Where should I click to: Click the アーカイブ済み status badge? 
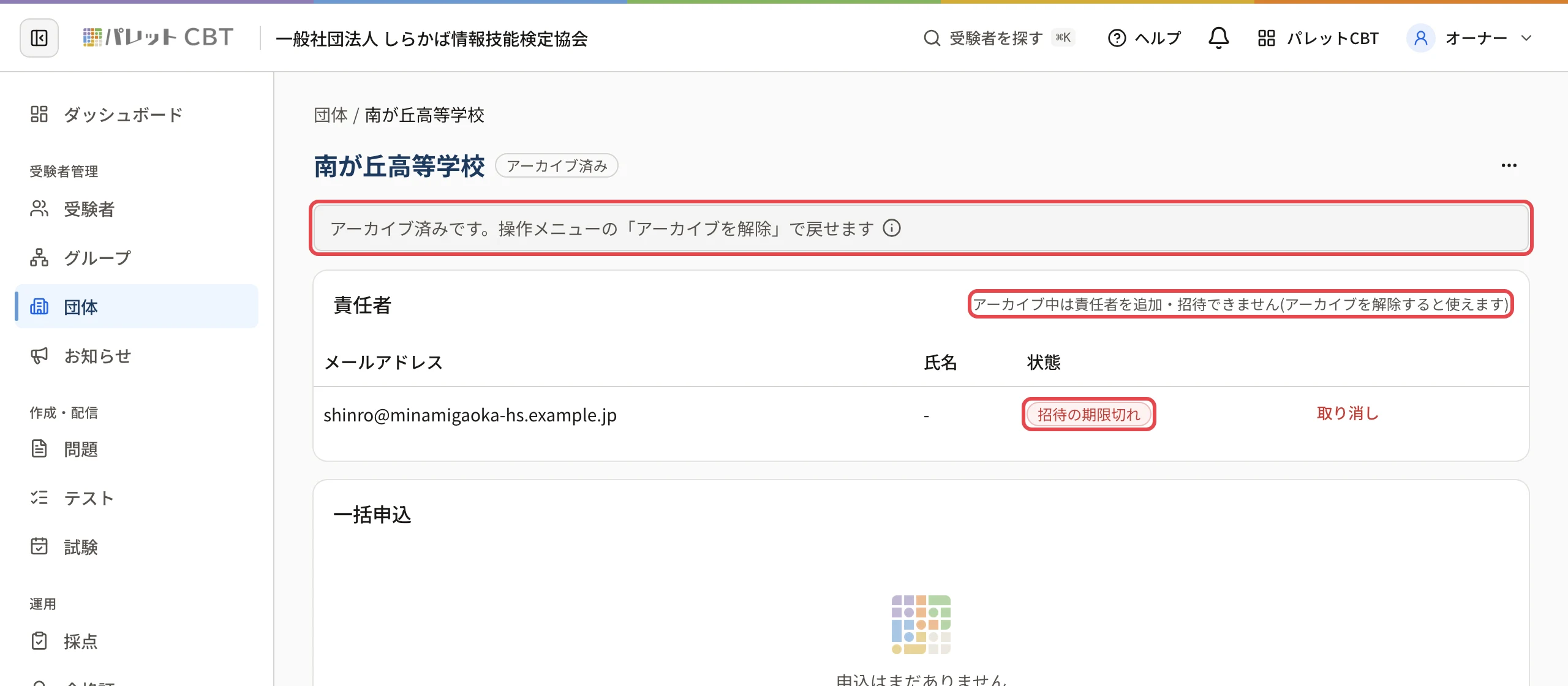557,165
